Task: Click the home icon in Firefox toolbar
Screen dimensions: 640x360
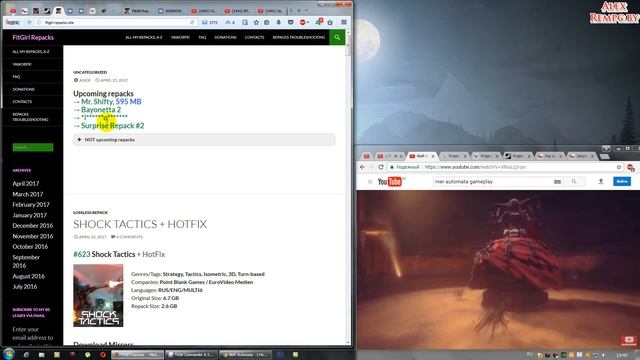Action: (x=330, y=22)
